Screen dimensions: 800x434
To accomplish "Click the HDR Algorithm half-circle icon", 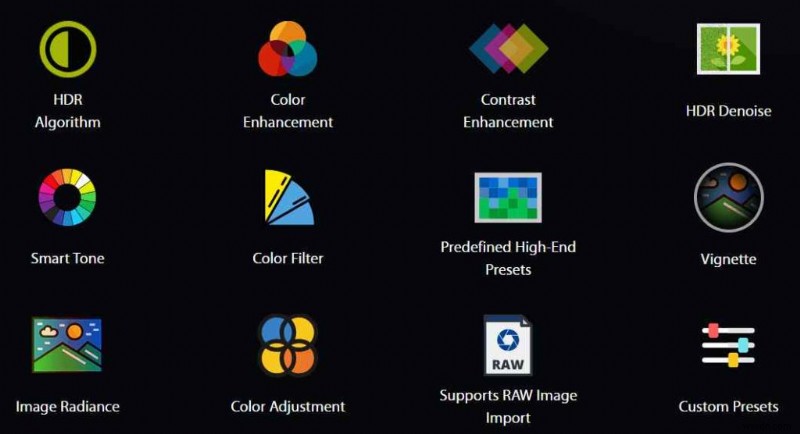I will tap(68, 49).
